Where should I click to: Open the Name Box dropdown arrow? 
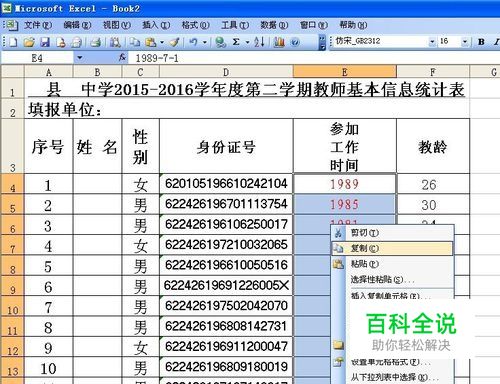coord(79,58)
